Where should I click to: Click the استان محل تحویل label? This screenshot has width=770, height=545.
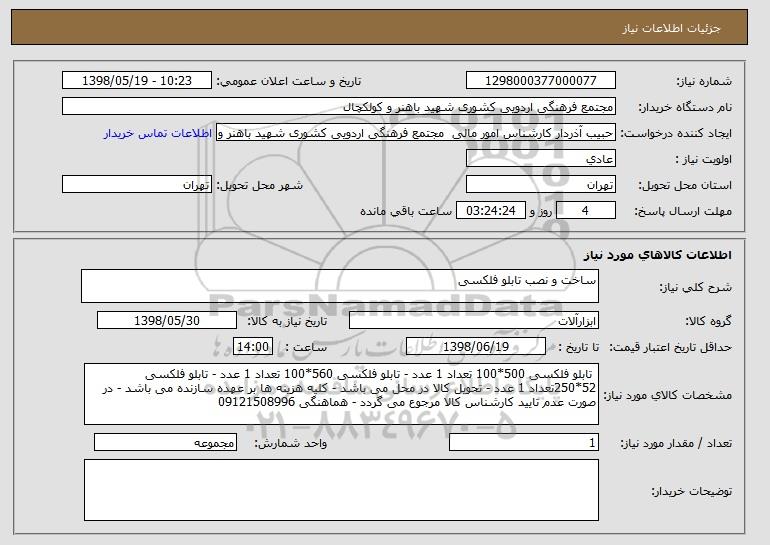point(685,185)
